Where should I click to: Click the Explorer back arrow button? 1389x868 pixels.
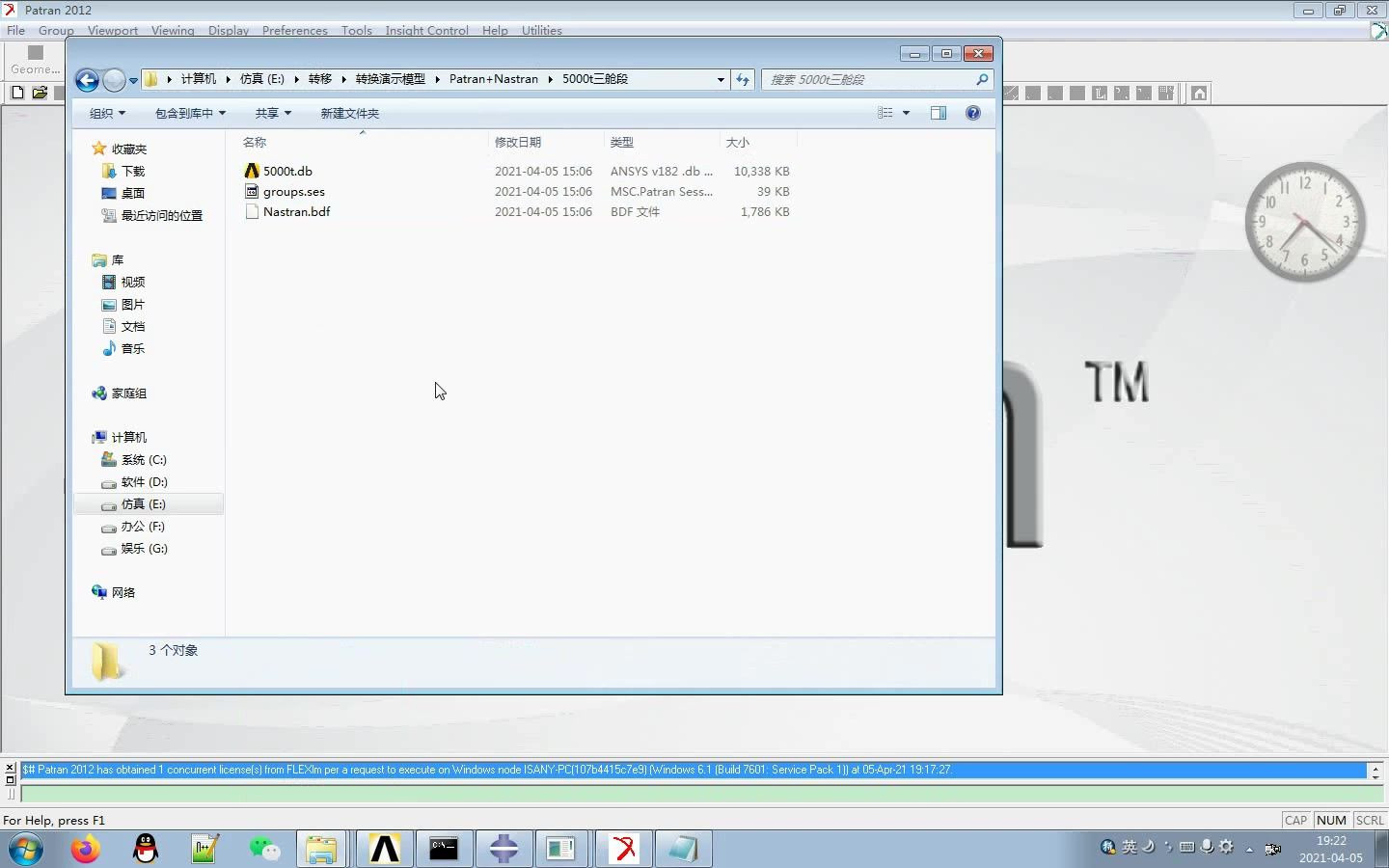click(87, 80)
